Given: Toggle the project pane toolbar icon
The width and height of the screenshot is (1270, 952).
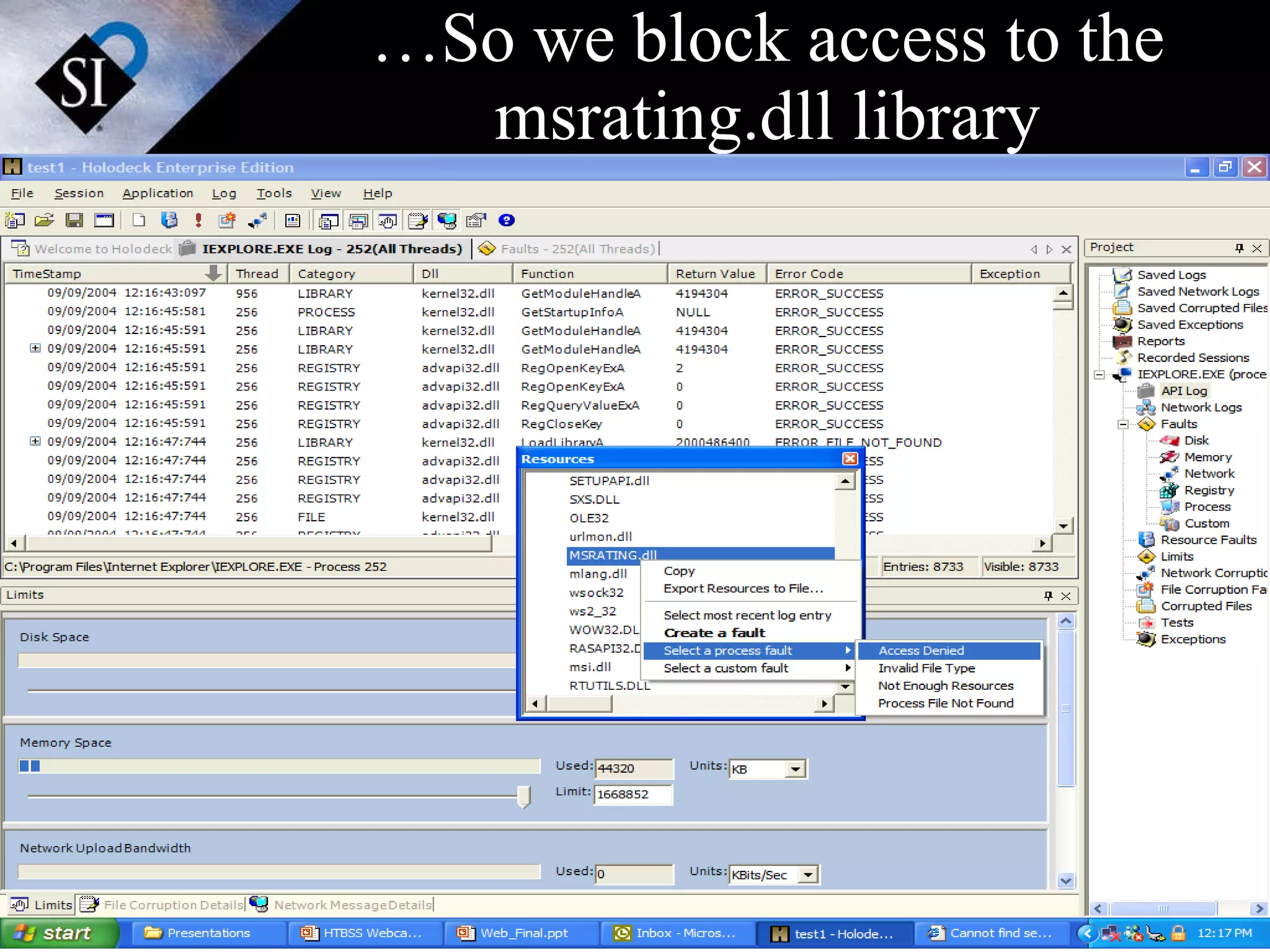Looking at the screenshot, I should 328,221.
